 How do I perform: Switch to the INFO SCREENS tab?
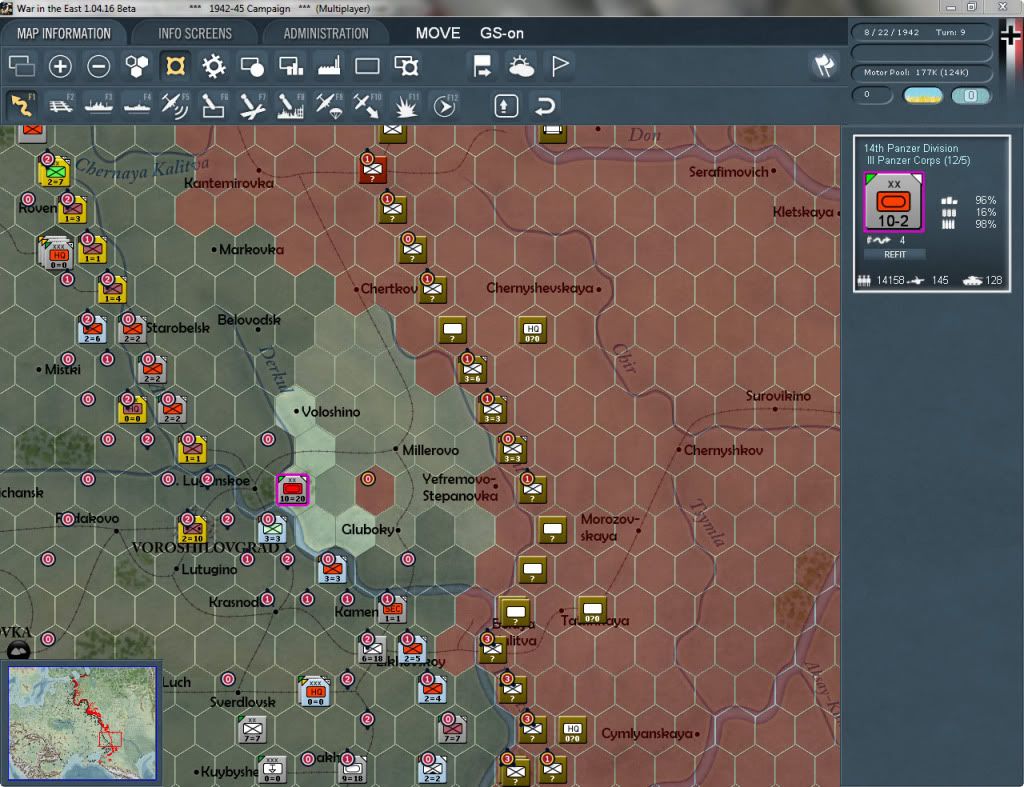click(195, 33)
